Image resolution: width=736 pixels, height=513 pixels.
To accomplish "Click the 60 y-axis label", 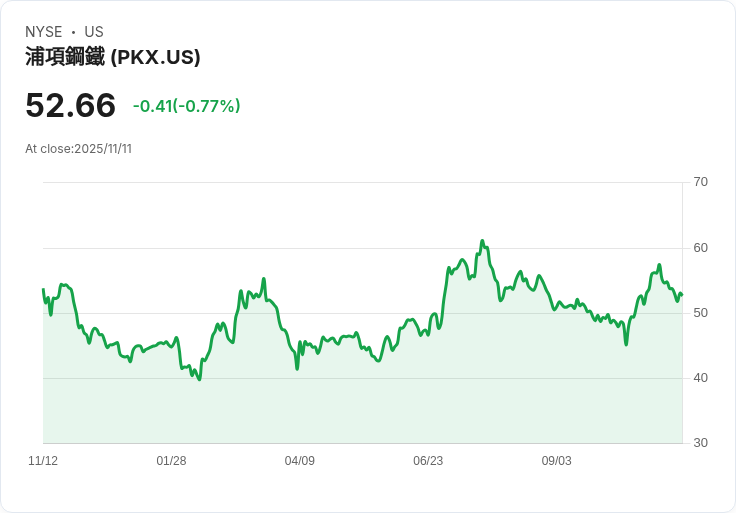I will [701, 248].
